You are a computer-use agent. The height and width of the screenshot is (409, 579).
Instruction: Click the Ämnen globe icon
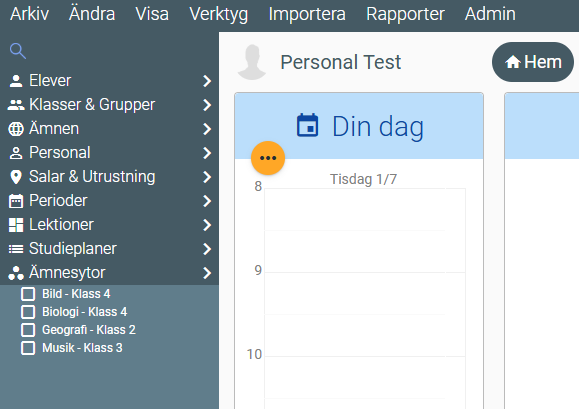point(16,129)
